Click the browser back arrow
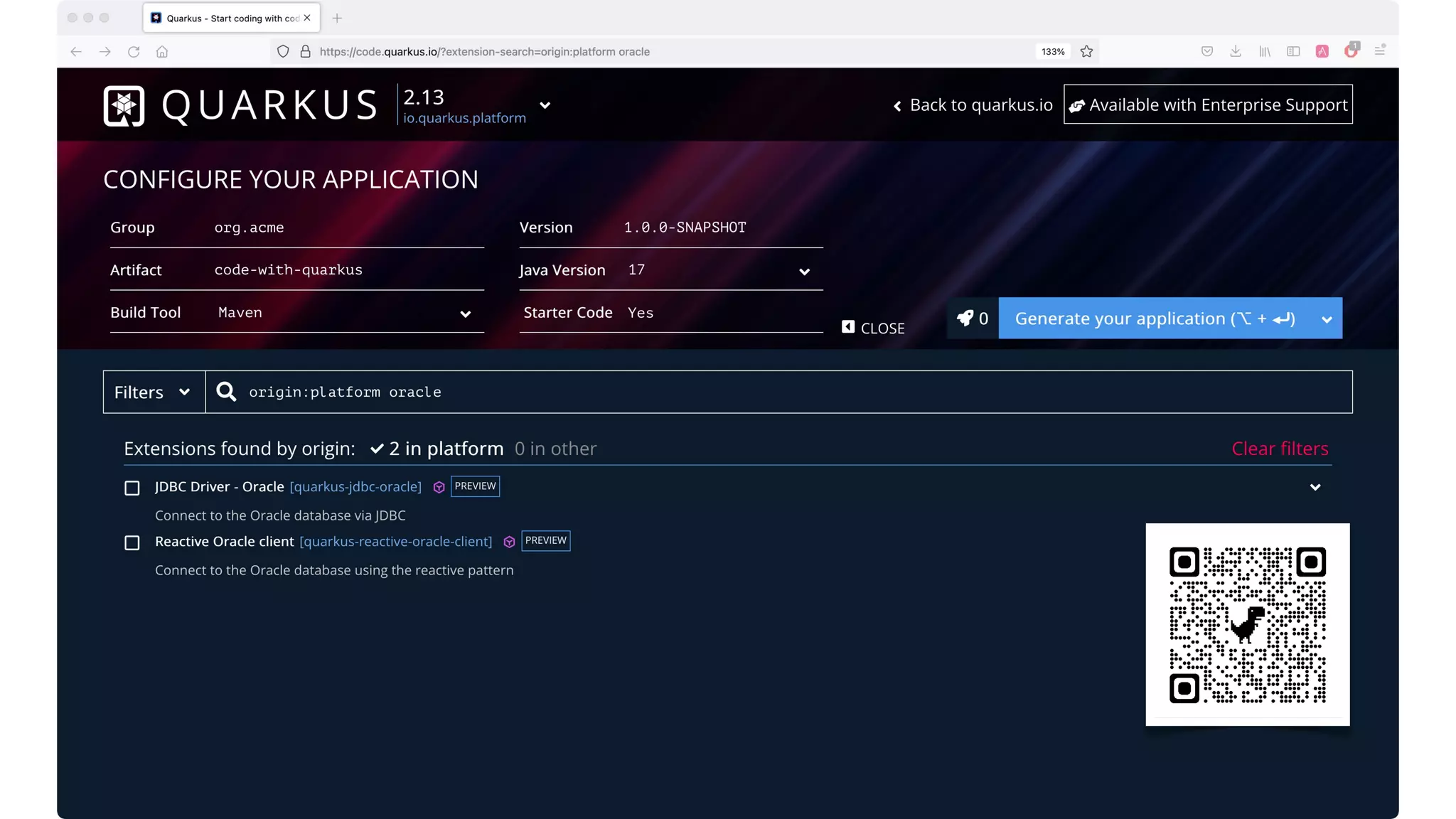Viewport: 1456px width, 819px height. tap(76, 52)
